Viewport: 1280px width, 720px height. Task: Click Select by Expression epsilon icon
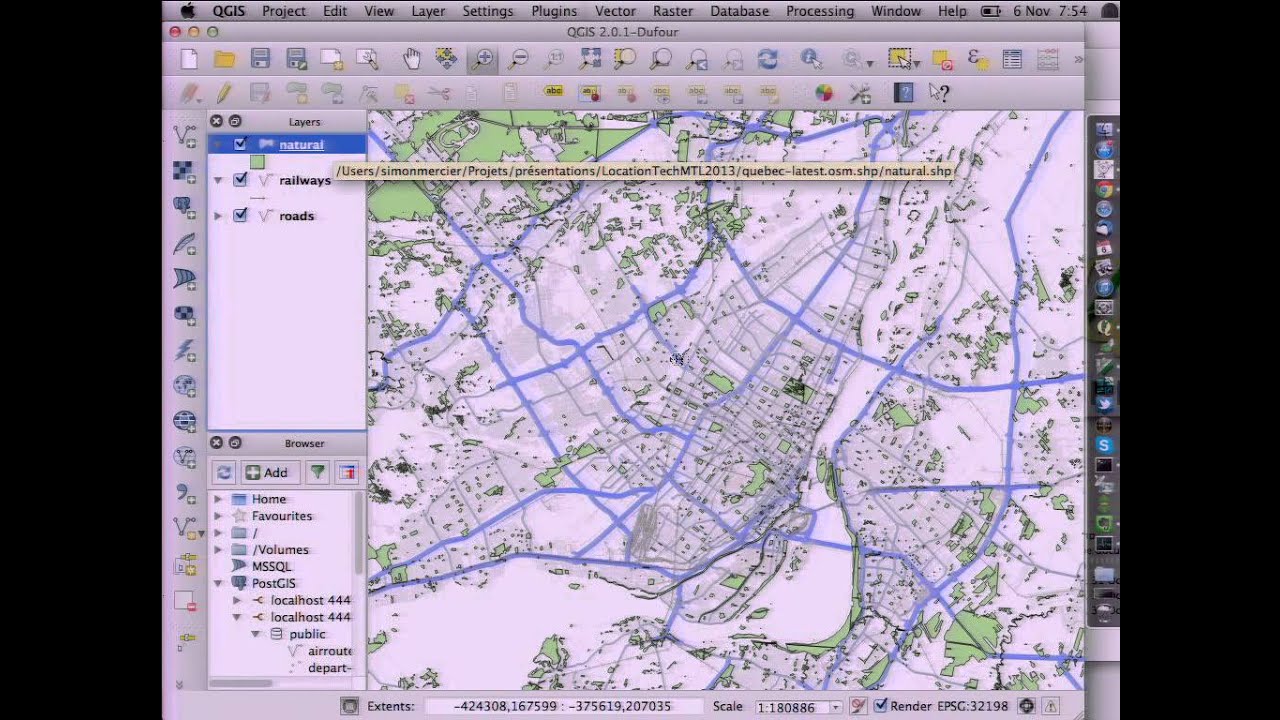pyautogui.click(x=977, y=60)
